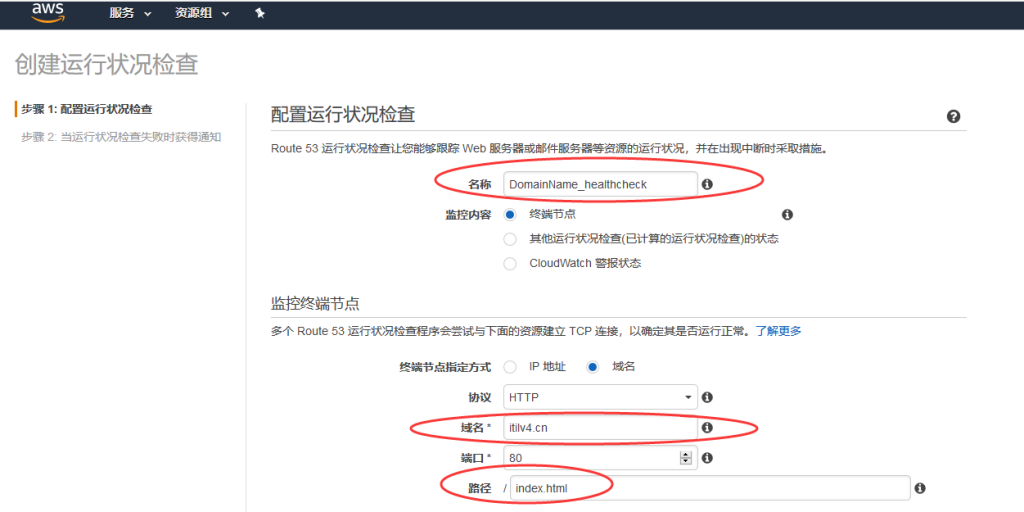Image resolution: width=1024 pixels, height=512 pixels.
Task: Click the 配置运行状况检查 section heading
Action: (343, 115)
